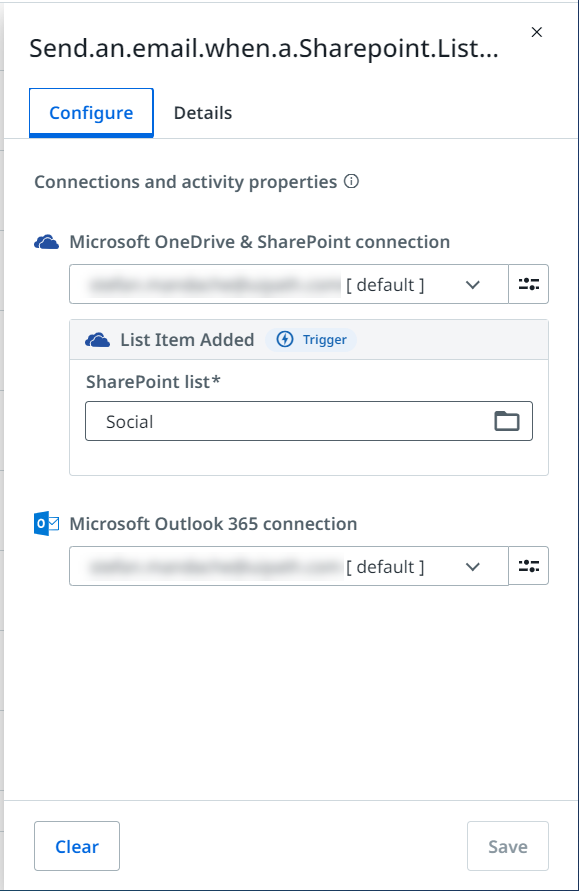
Task: Click the SharePoint list field showing Social
Action: coord(280,420)
